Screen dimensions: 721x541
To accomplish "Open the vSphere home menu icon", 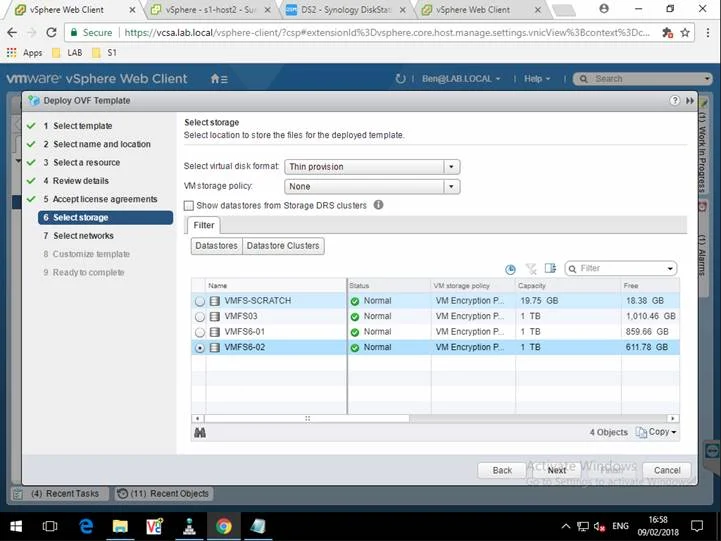I will point(219,79).
